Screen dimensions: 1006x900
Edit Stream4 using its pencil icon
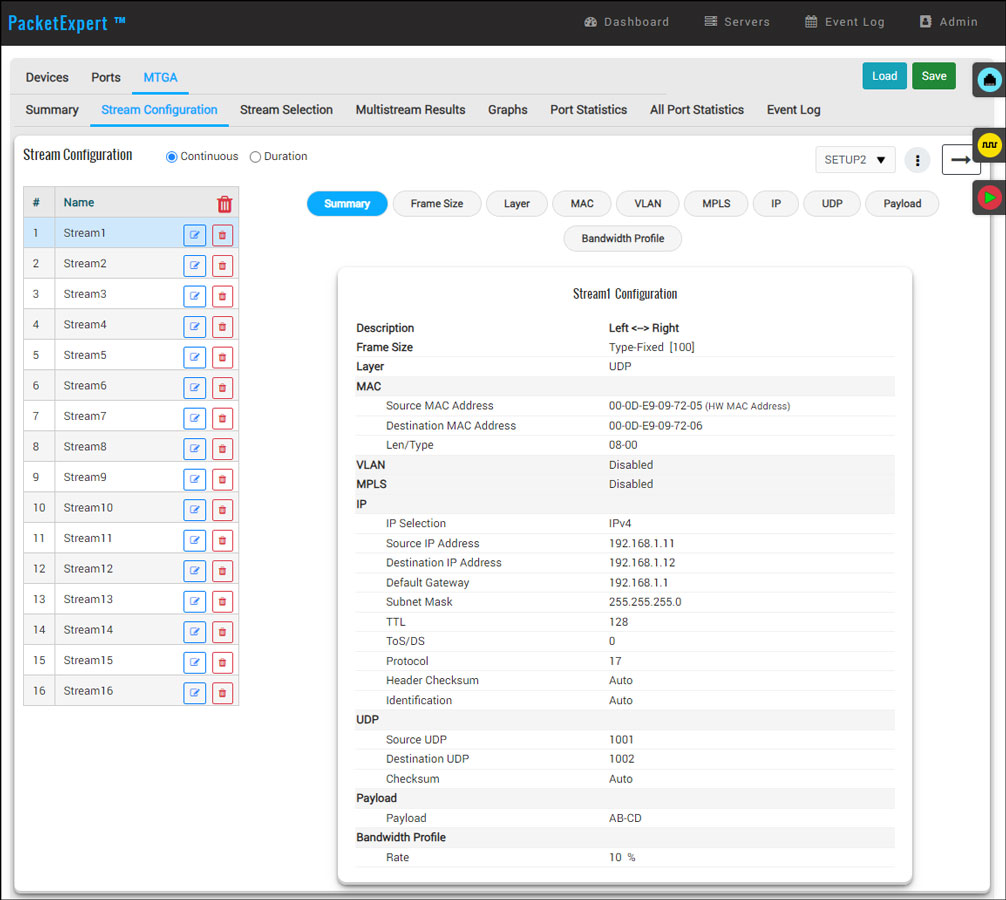click(194, 327)
